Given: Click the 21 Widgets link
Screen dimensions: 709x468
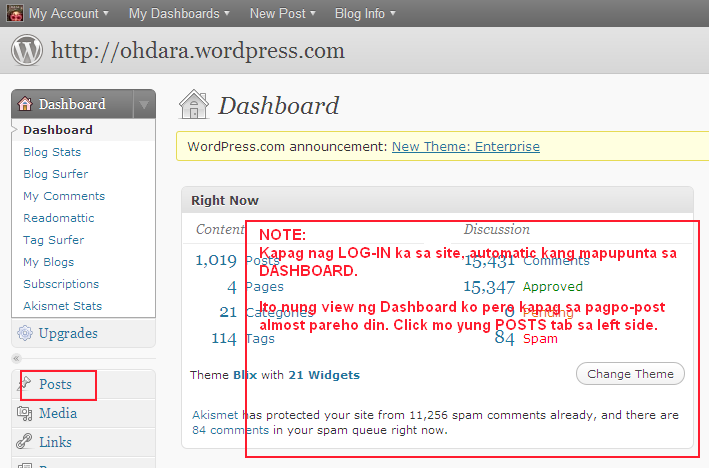Looking at the screenshot, I should [324, 375].
